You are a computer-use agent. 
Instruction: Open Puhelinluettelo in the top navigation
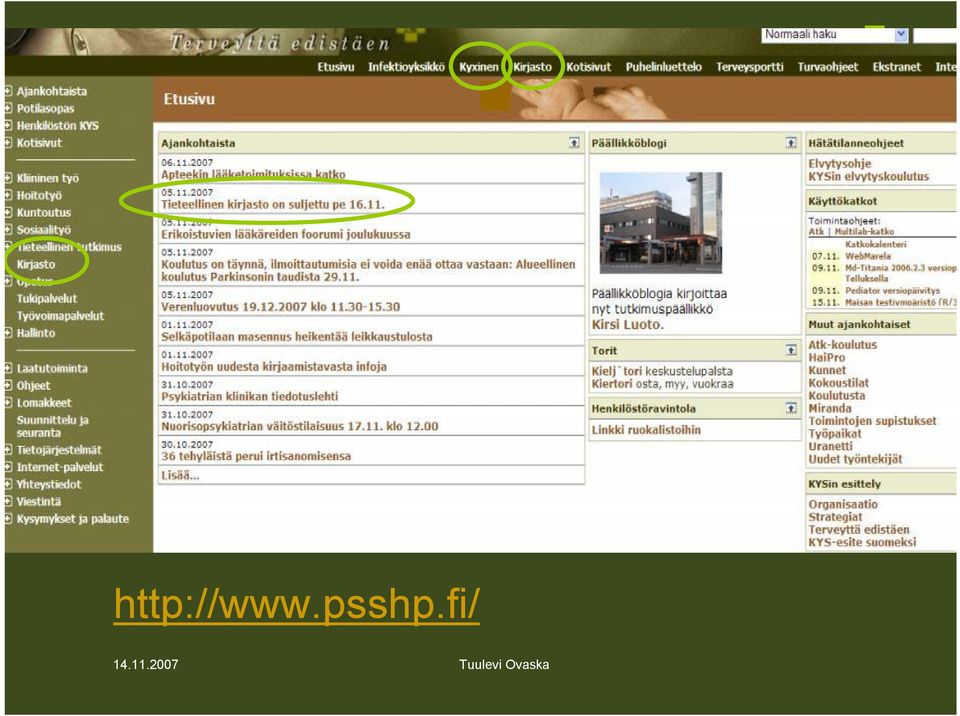(x=664, y=67)
